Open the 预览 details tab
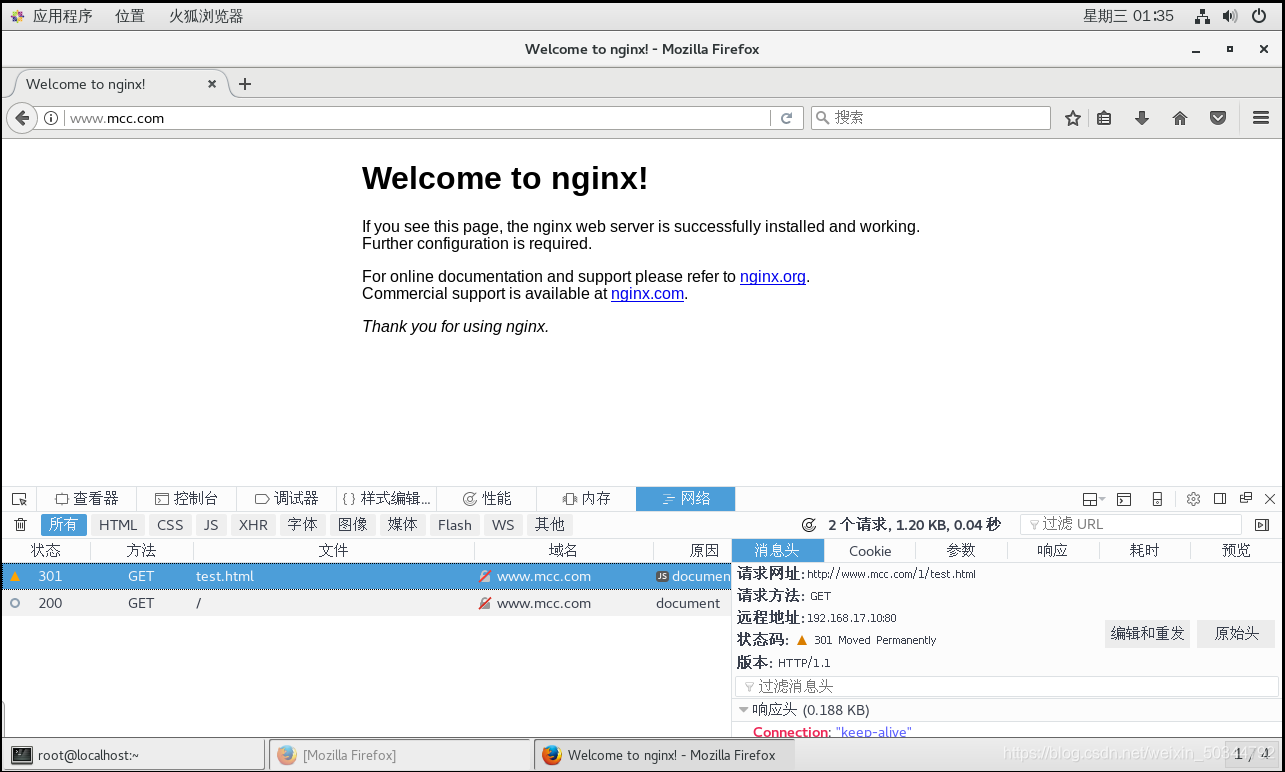 coord(1236,551)
